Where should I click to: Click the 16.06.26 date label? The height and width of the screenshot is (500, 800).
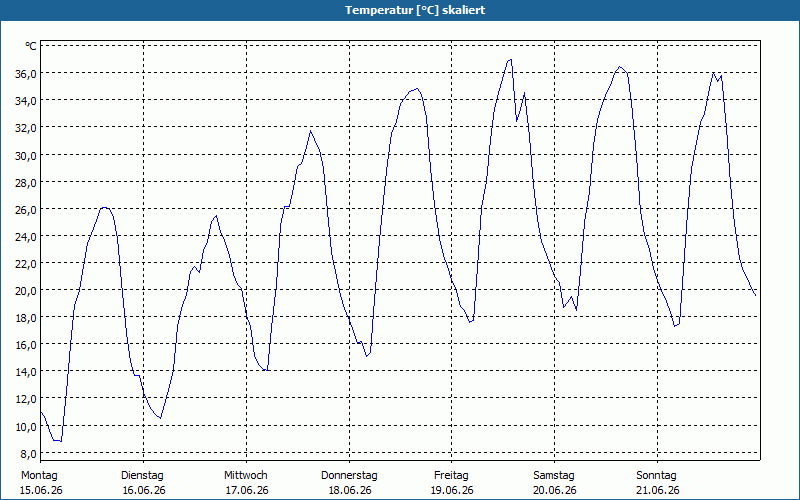point(144,490)
